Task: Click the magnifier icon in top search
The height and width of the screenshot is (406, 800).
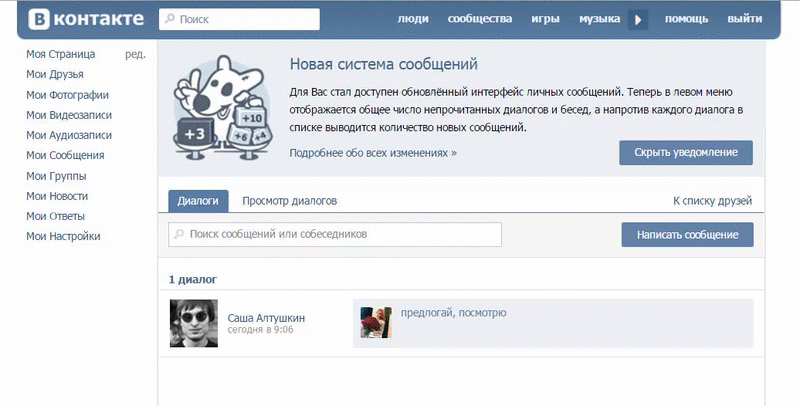Action: 169,19
